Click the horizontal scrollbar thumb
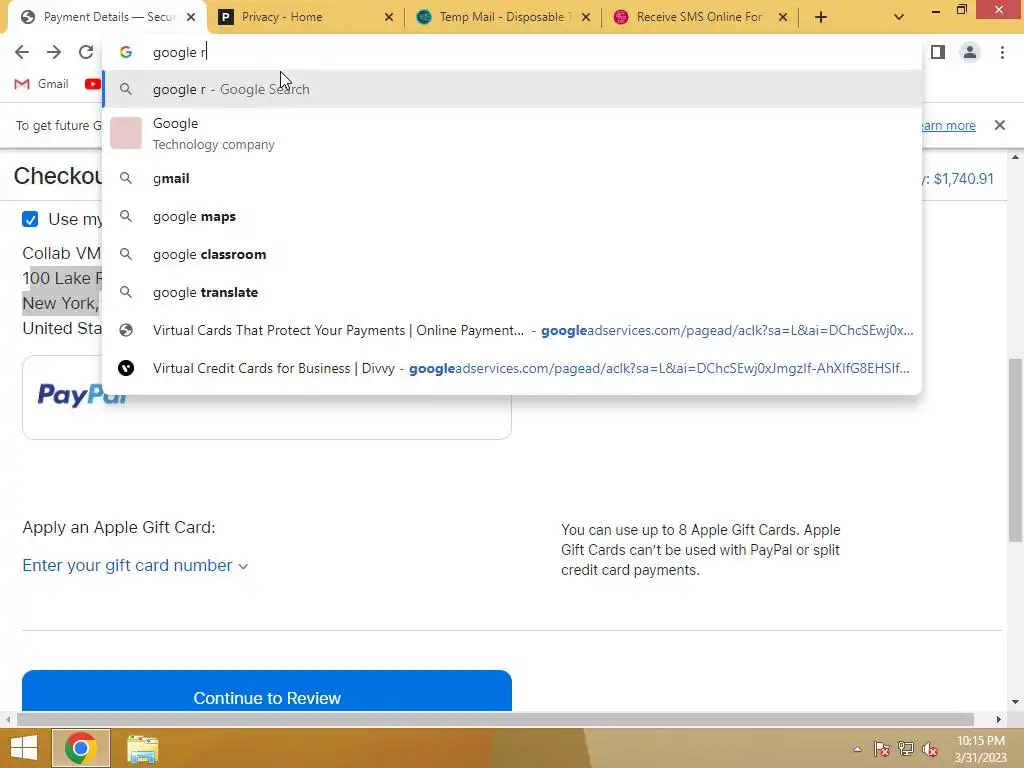Screen dimensions: 1024x768 pyautogui.click(x=495, y=719)
